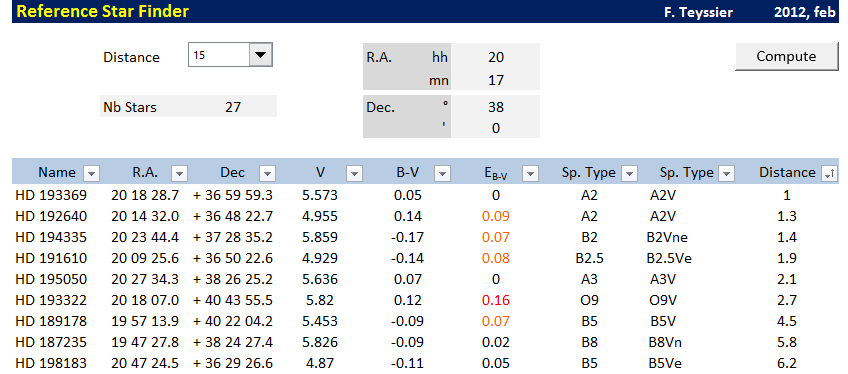Image resolution: width=848 pixels, height=374 pixels.
Task: Select the HD 193369 name cell
Action: point(51,196)
